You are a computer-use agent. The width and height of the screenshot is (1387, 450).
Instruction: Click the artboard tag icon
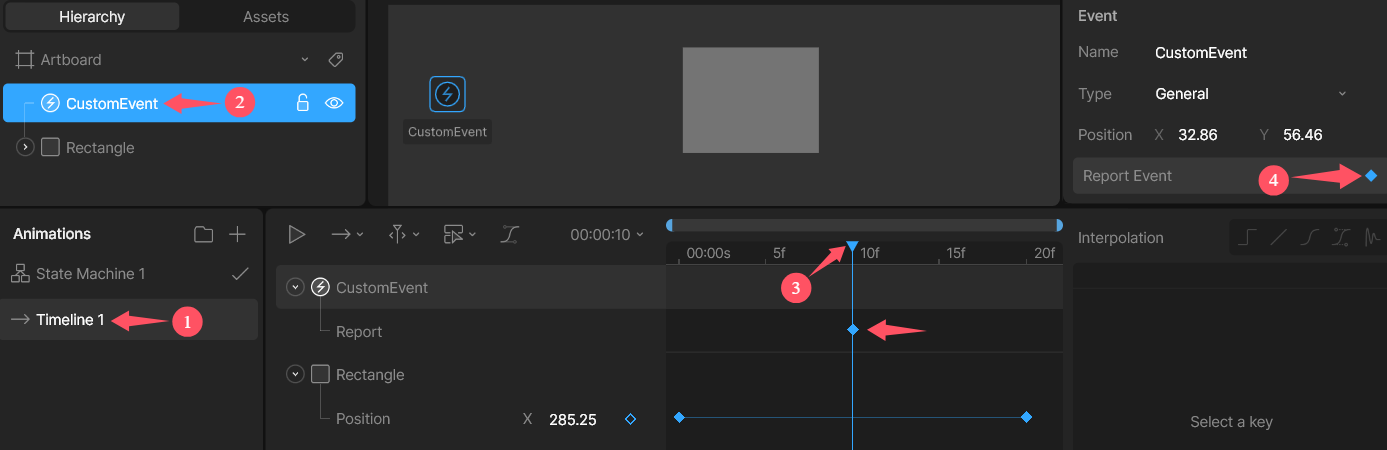336,60
